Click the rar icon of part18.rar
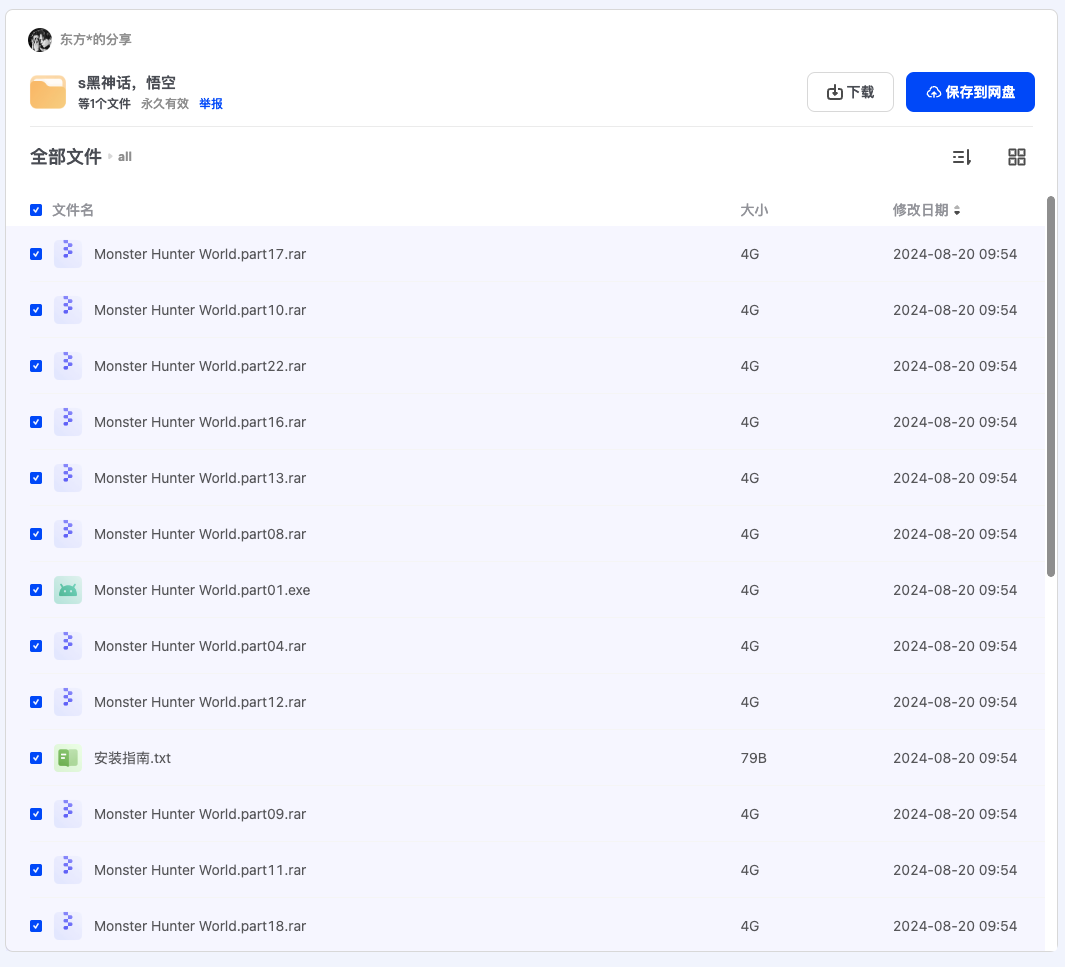The height and width of the screenshot is (967, 1065). click(68, 926)
